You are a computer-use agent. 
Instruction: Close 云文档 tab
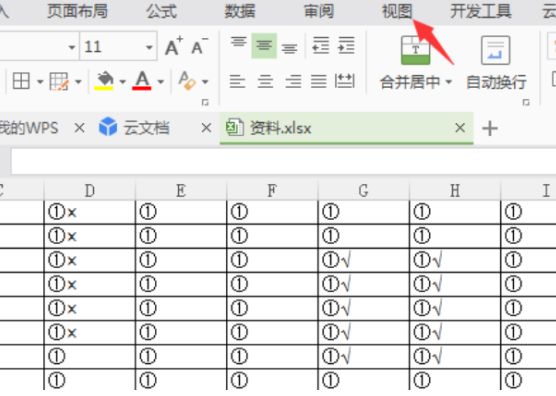click(x=206, y=128)
